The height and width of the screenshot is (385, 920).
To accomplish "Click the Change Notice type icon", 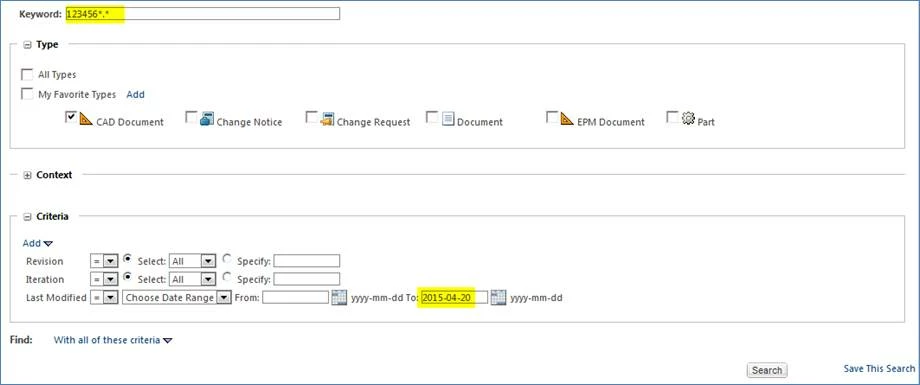I will 207,119.
